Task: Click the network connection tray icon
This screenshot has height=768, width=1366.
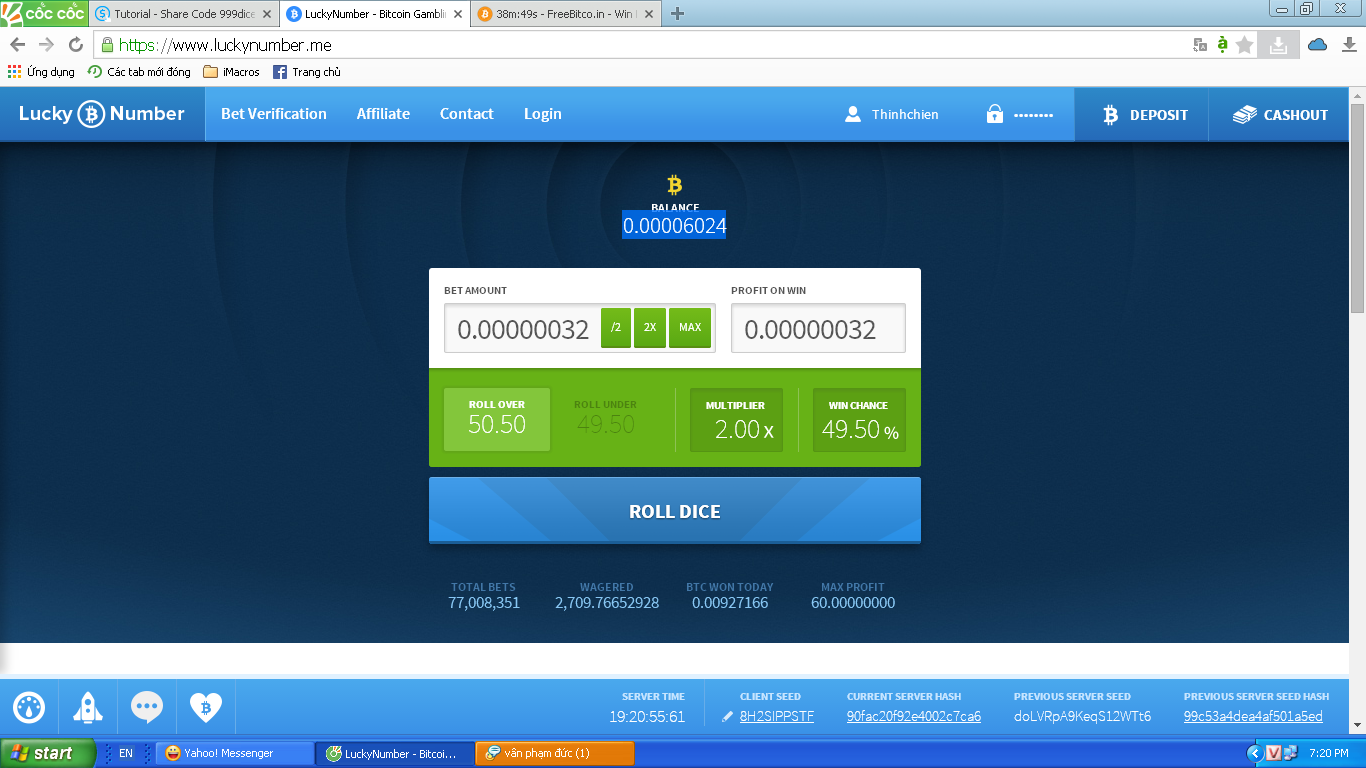Action: pos(1290,753)
